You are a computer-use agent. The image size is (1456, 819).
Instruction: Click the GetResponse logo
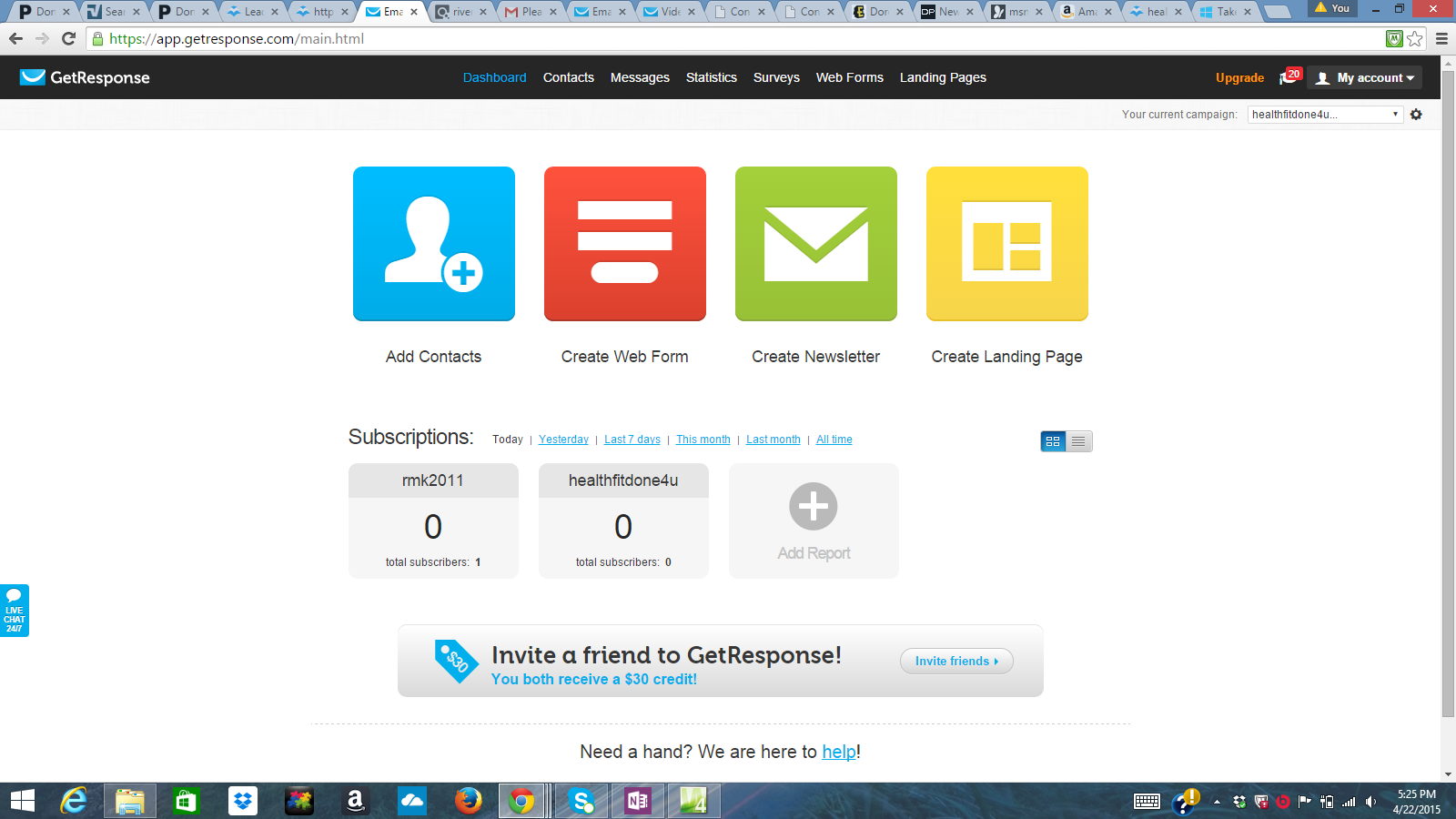click(85, 77)
